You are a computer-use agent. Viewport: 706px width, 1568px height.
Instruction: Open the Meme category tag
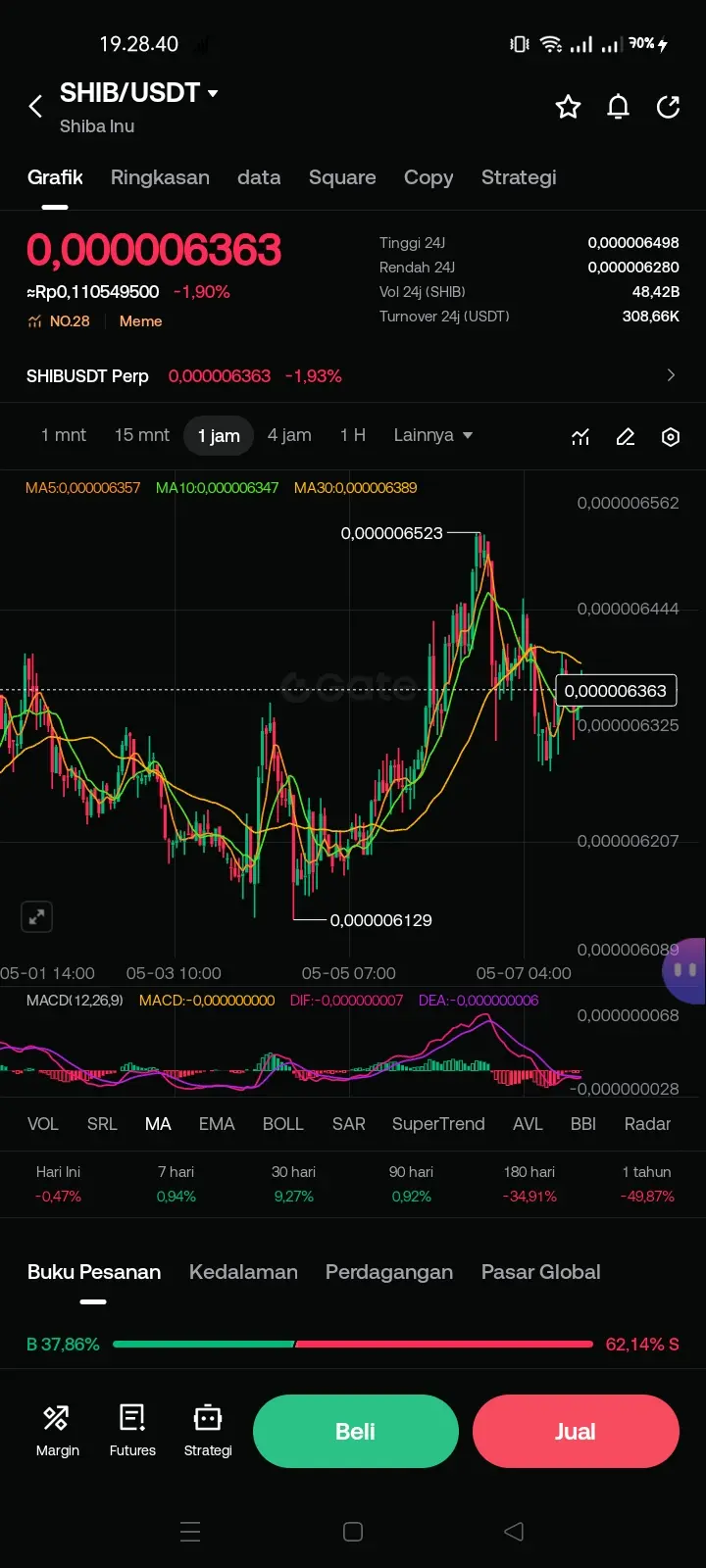[140, 321]
